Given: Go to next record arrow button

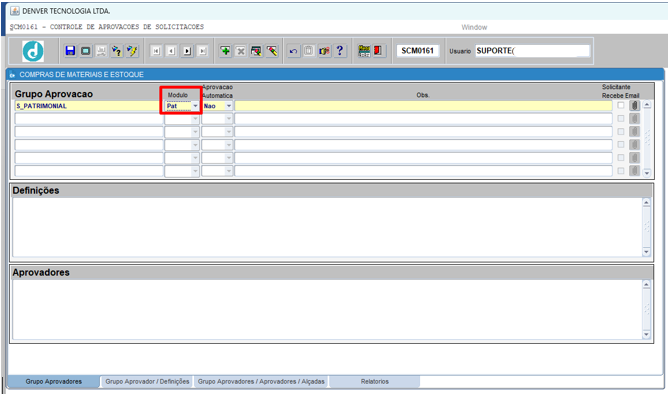Looking at the screenshot, I should coord(187,51).
